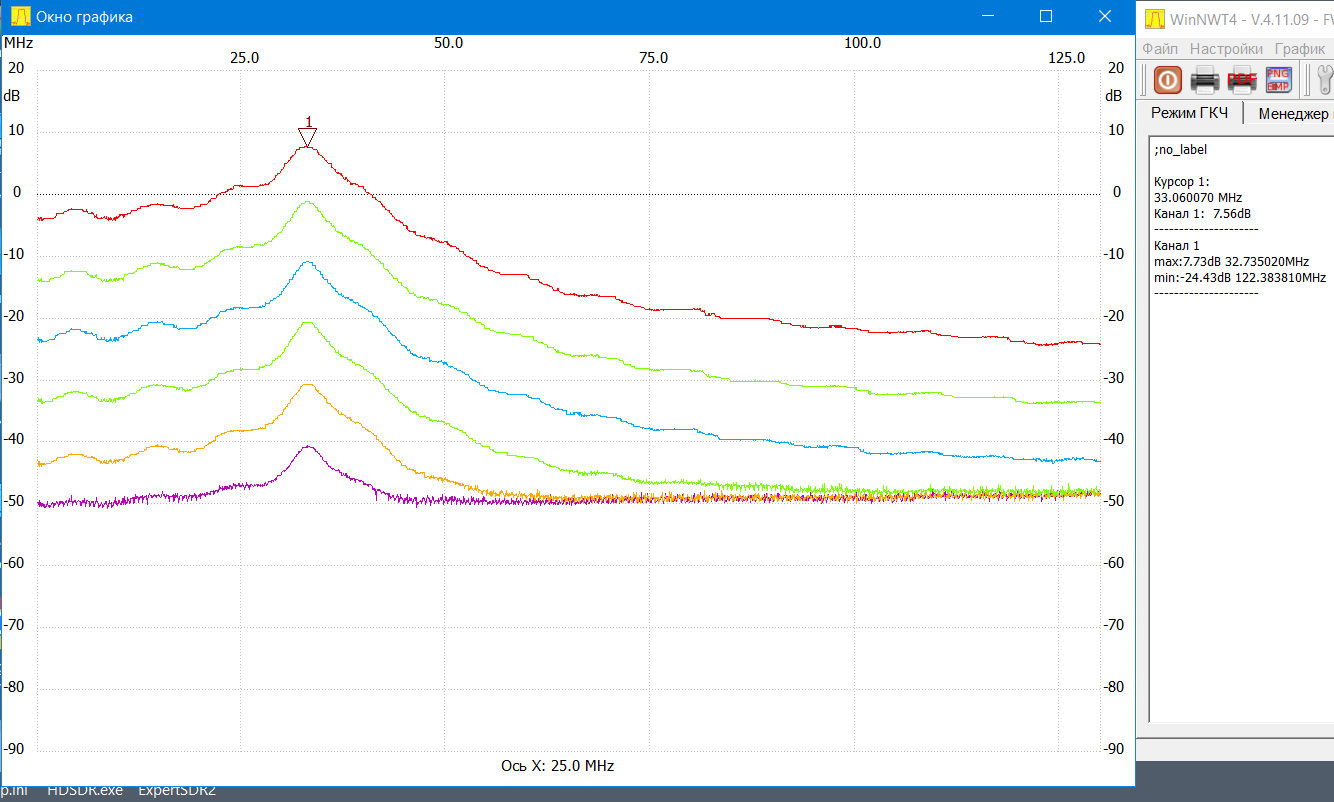Maximize the Окно графика window

[1046, 16]
